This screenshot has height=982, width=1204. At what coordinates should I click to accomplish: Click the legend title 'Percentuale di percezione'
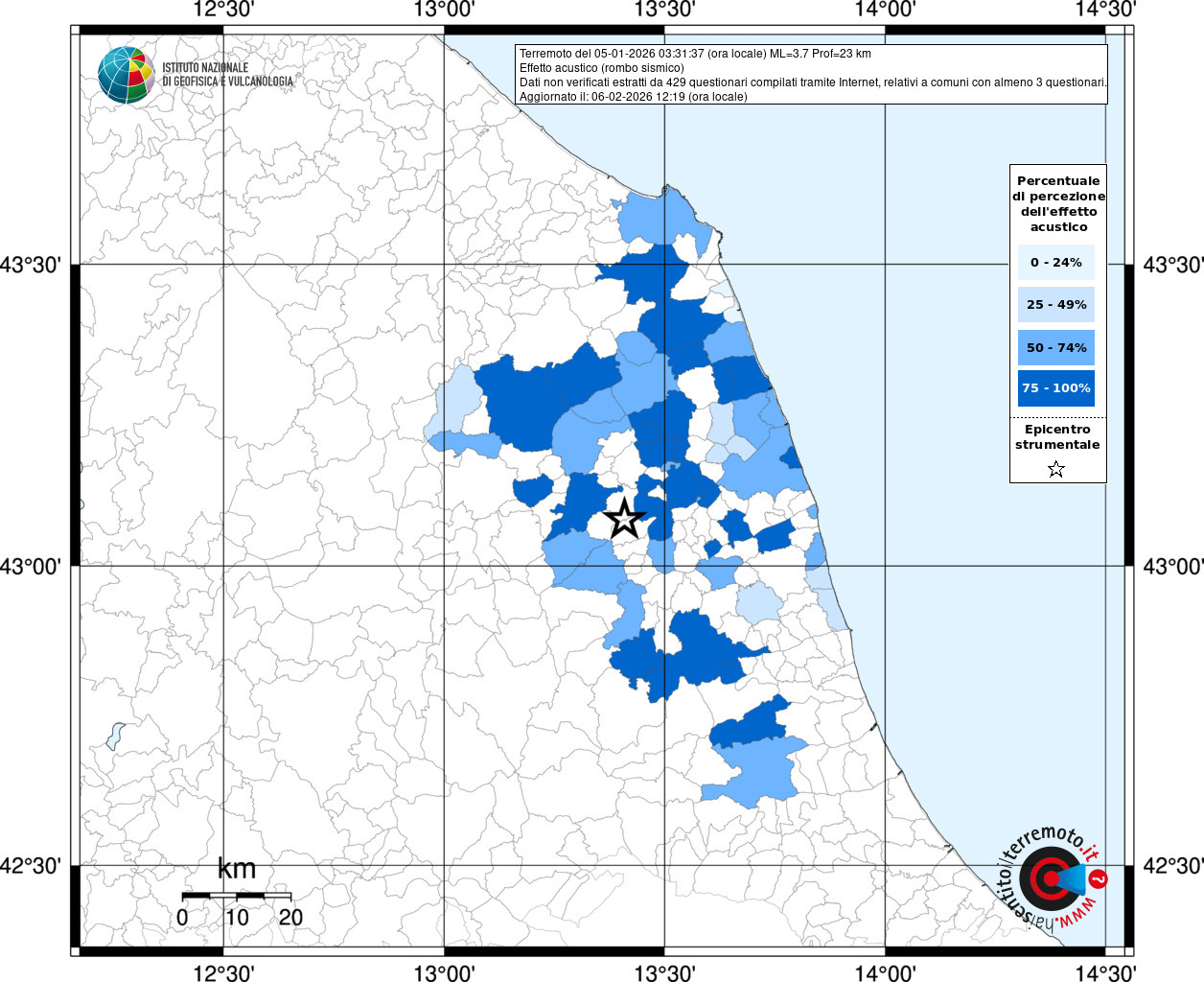(x=1058, y=204)
